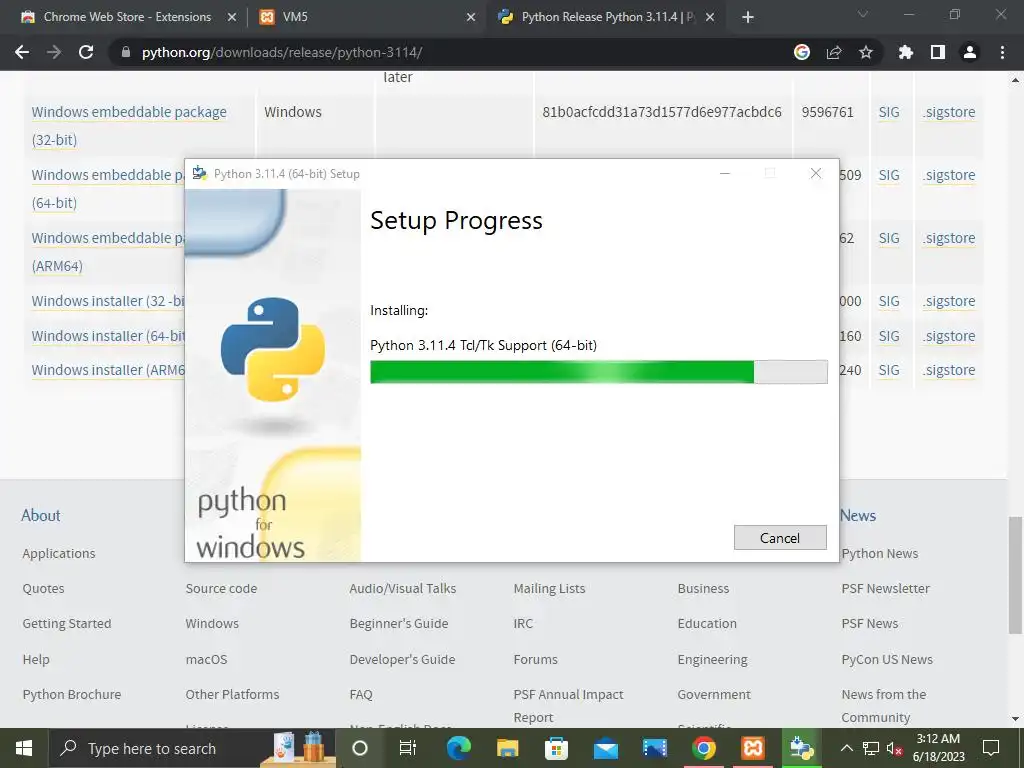Open the Mailing Lists footer link

tap(549, 588)
